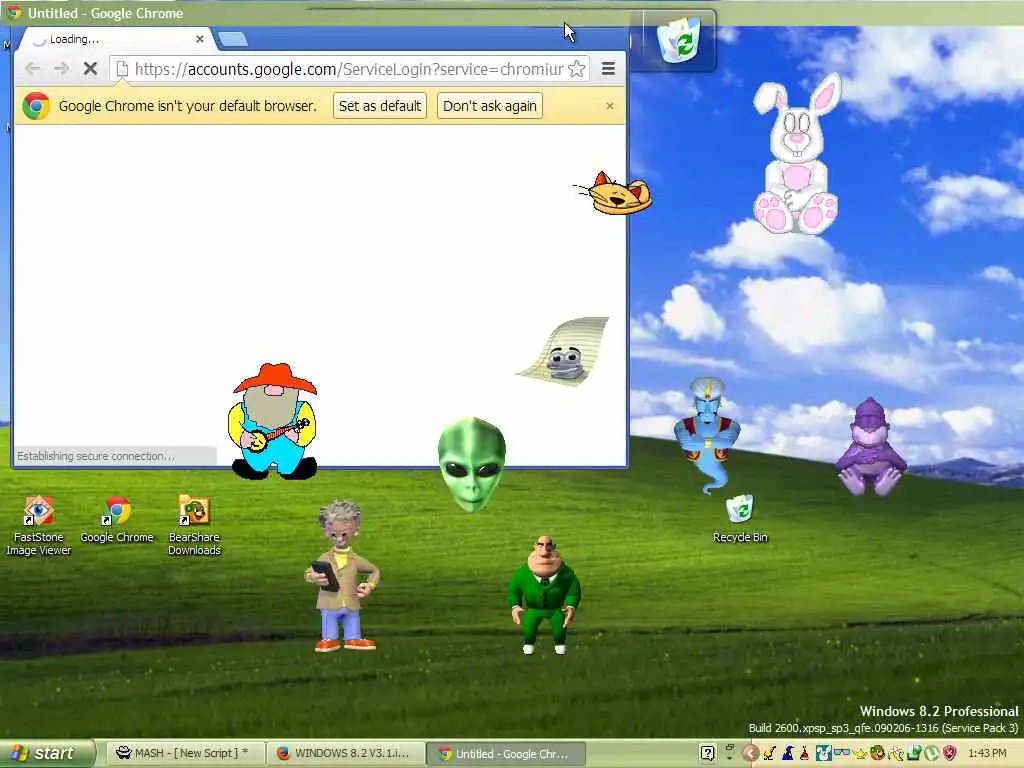The height and width of the screenshot is (768, 1024).
Task: Click the Chrome logo in the infobar
Action: 36,106
